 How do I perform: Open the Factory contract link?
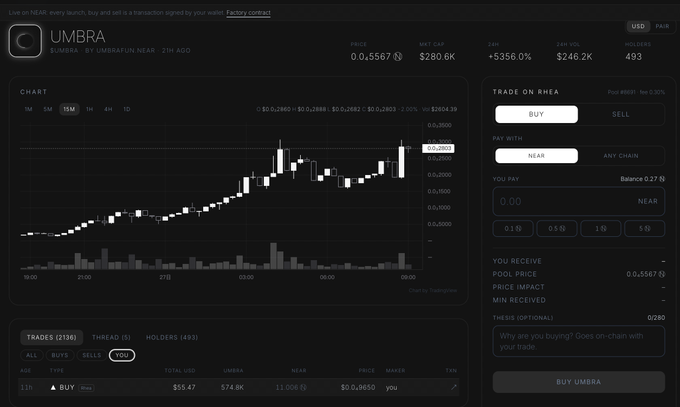coord(248,13)
